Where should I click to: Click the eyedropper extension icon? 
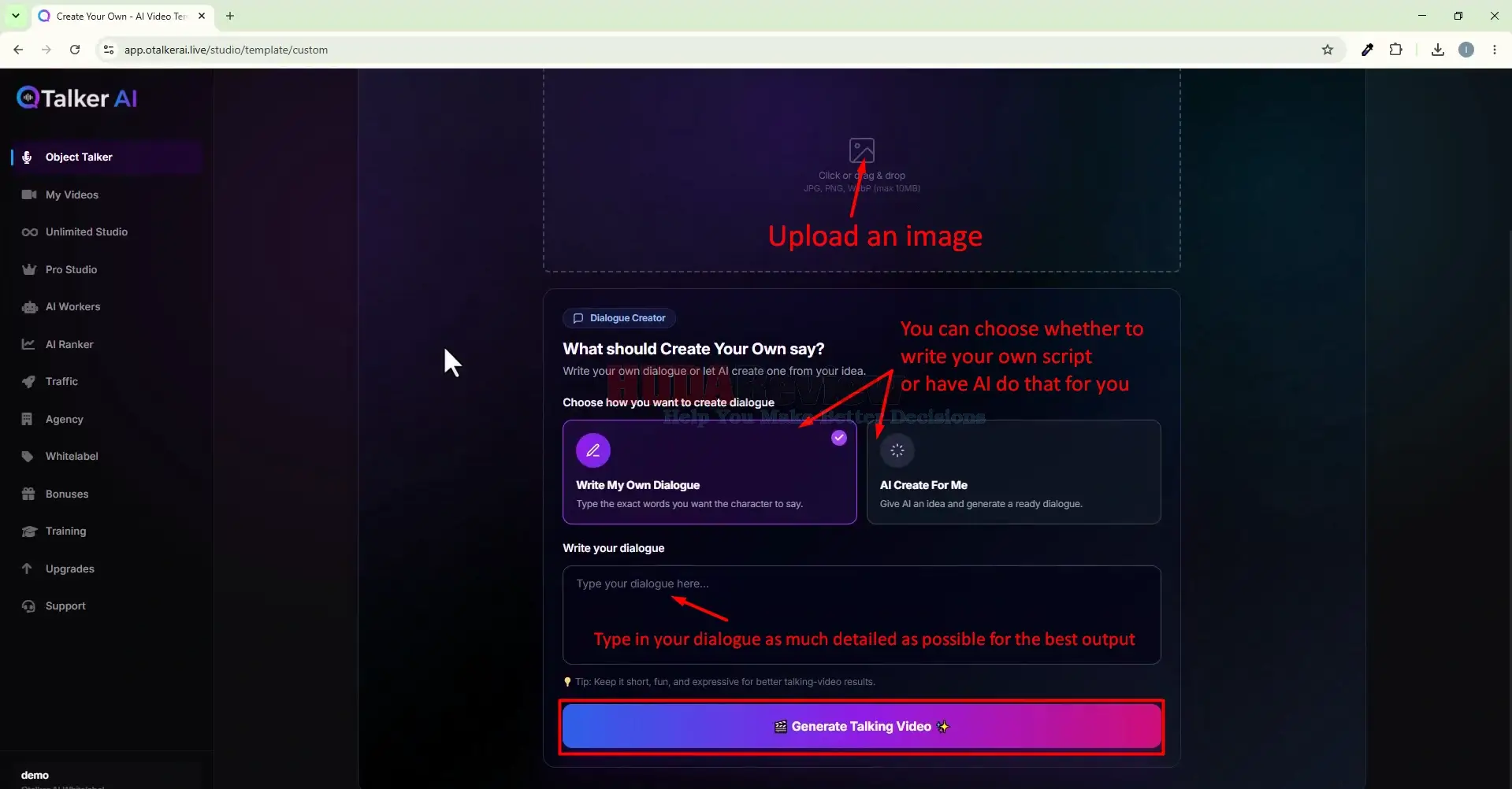pos(1367,50)
